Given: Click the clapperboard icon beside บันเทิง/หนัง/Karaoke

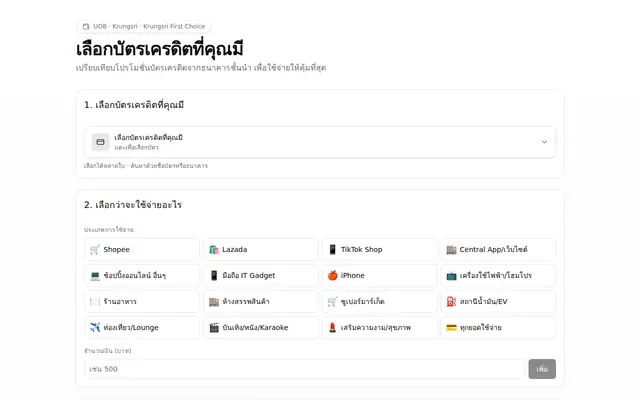Looking at the screenshot, I should [x=214, y=327].
